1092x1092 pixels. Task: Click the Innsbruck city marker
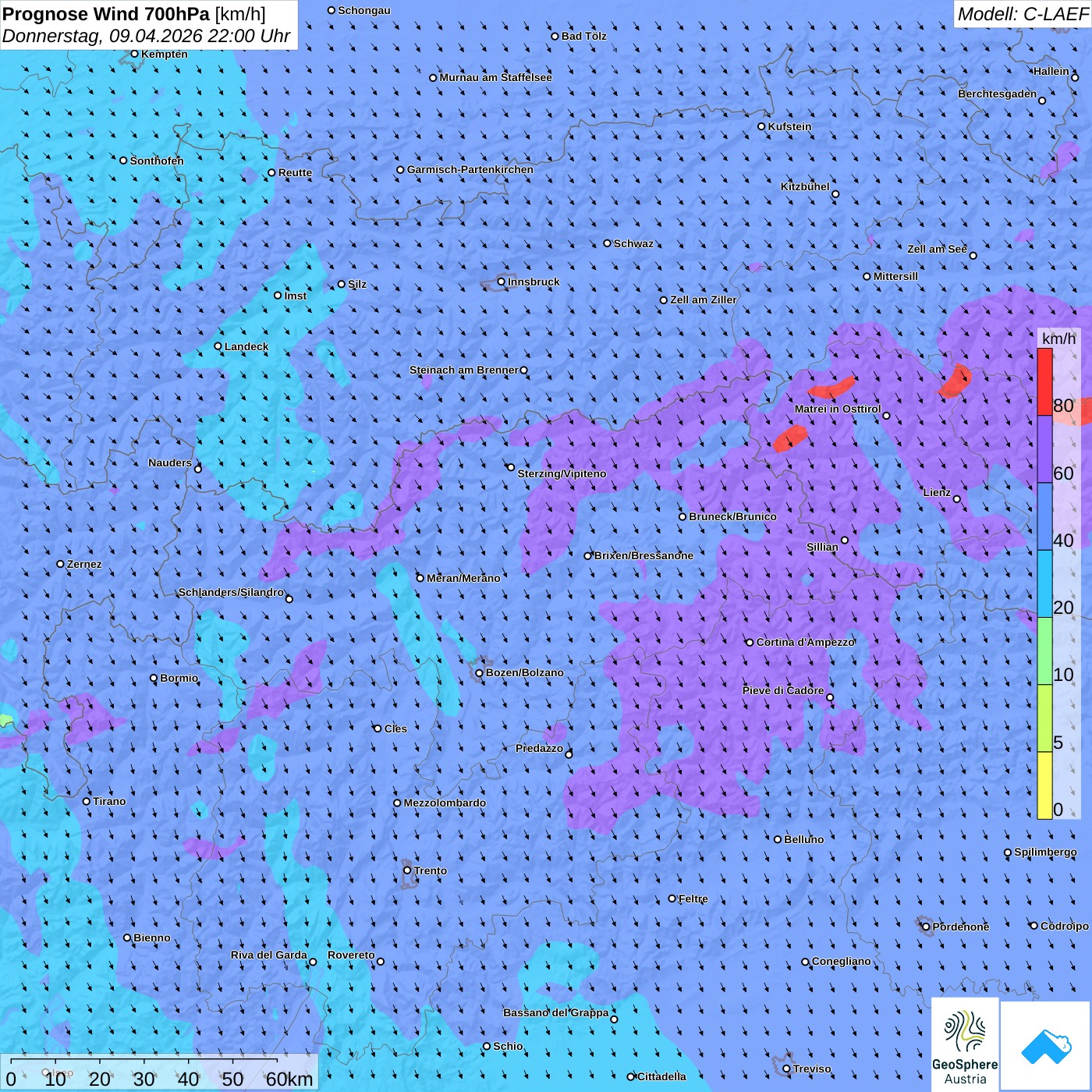click(x=502, y=282)
